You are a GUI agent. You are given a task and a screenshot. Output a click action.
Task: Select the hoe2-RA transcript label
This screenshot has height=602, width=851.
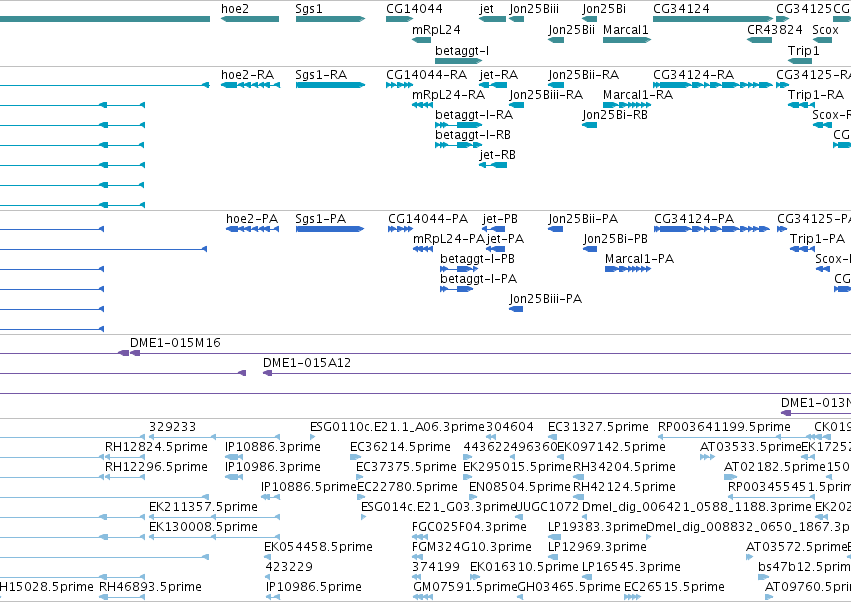[247, 75]
